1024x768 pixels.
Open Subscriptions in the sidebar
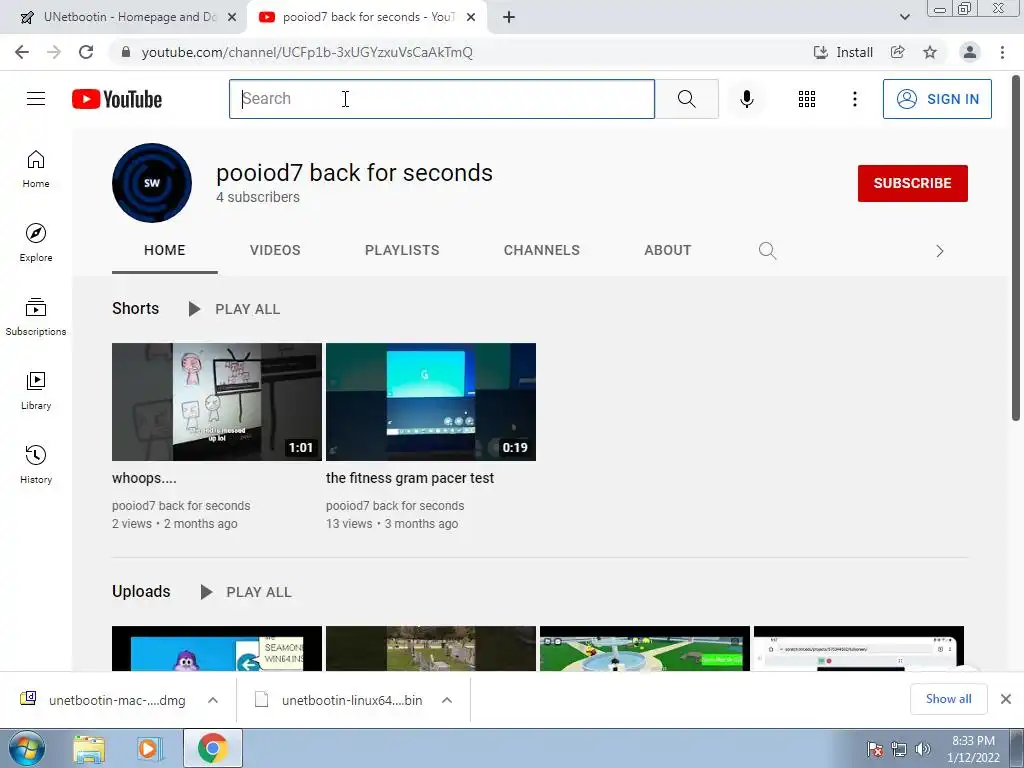pyautogui.click(x=36, y=317)
